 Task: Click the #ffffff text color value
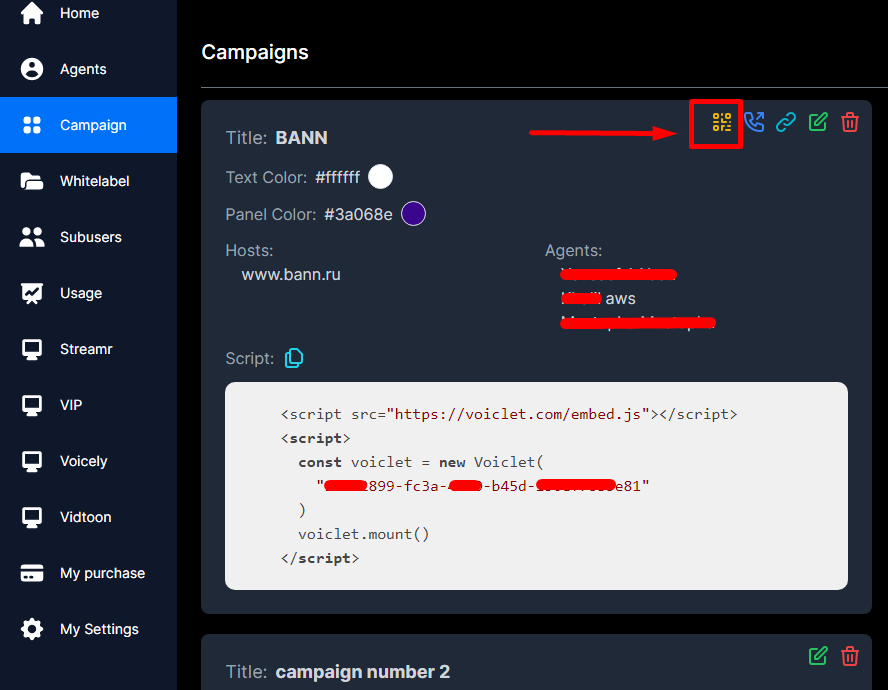click(x=338, y=177)
